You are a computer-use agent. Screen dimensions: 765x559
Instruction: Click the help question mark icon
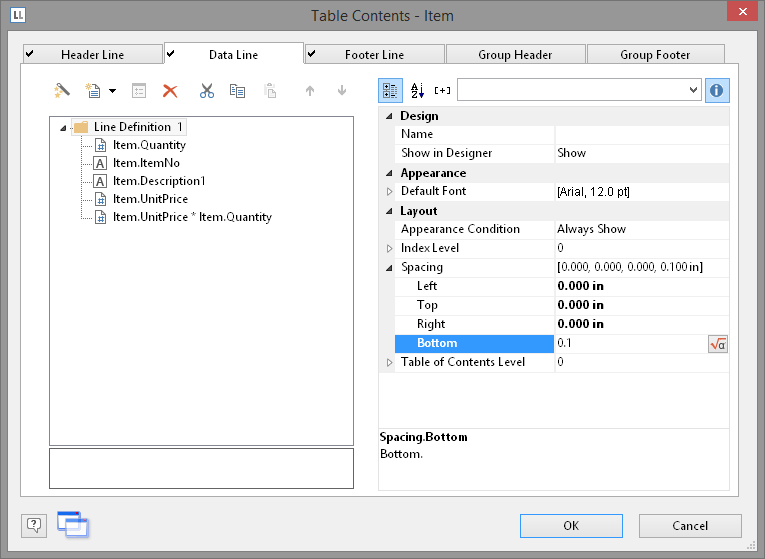click(34, 525)
